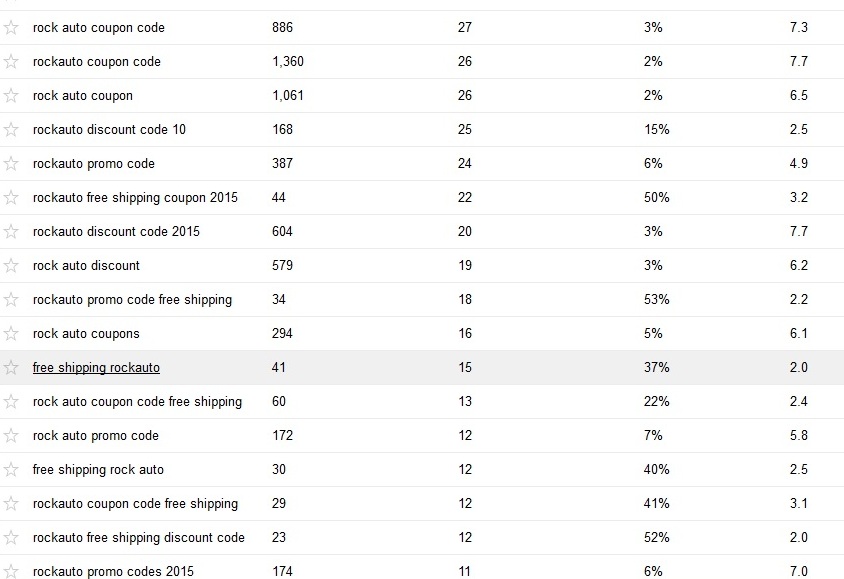Screen dimensions: 844x579
Task: Click 'rockauto promo codes 2015' query
Action: [113, 572]
